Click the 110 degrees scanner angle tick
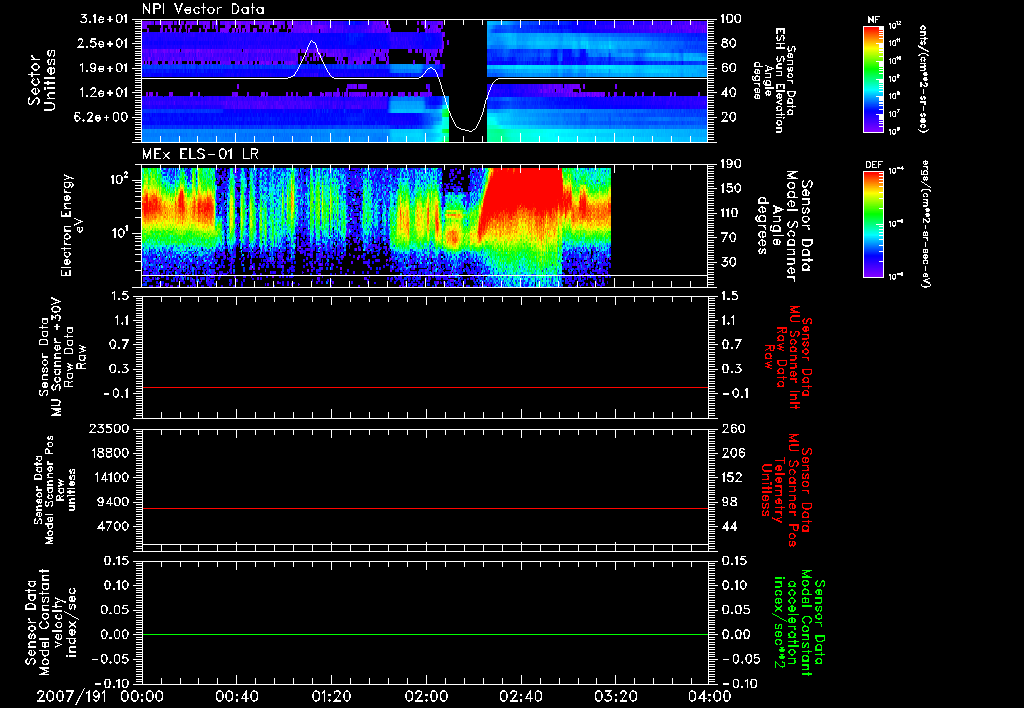1024x708 pixels. click(x=731, y=213)
